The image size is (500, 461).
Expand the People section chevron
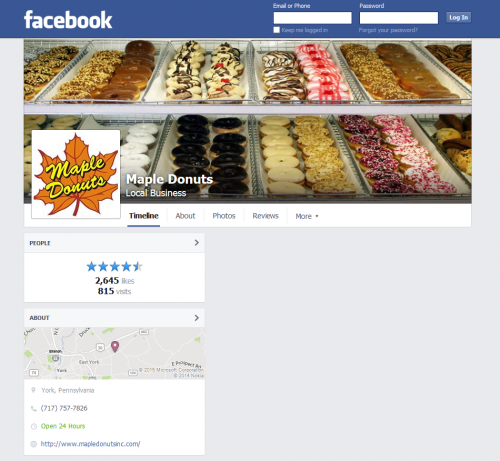click(x=197, y=243)
